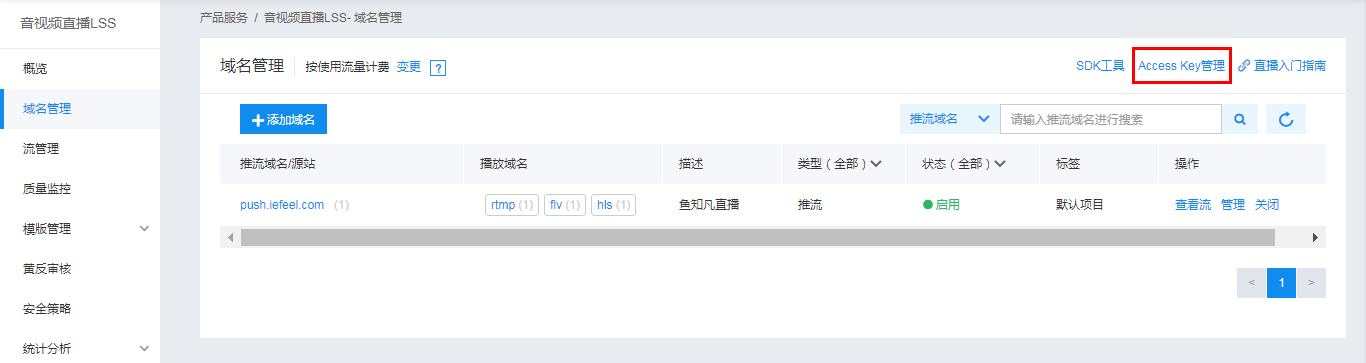Open the SDK工具 link
This screenshot has width=1366, height=363.
pyautogui.click(x=1100, y=66)
